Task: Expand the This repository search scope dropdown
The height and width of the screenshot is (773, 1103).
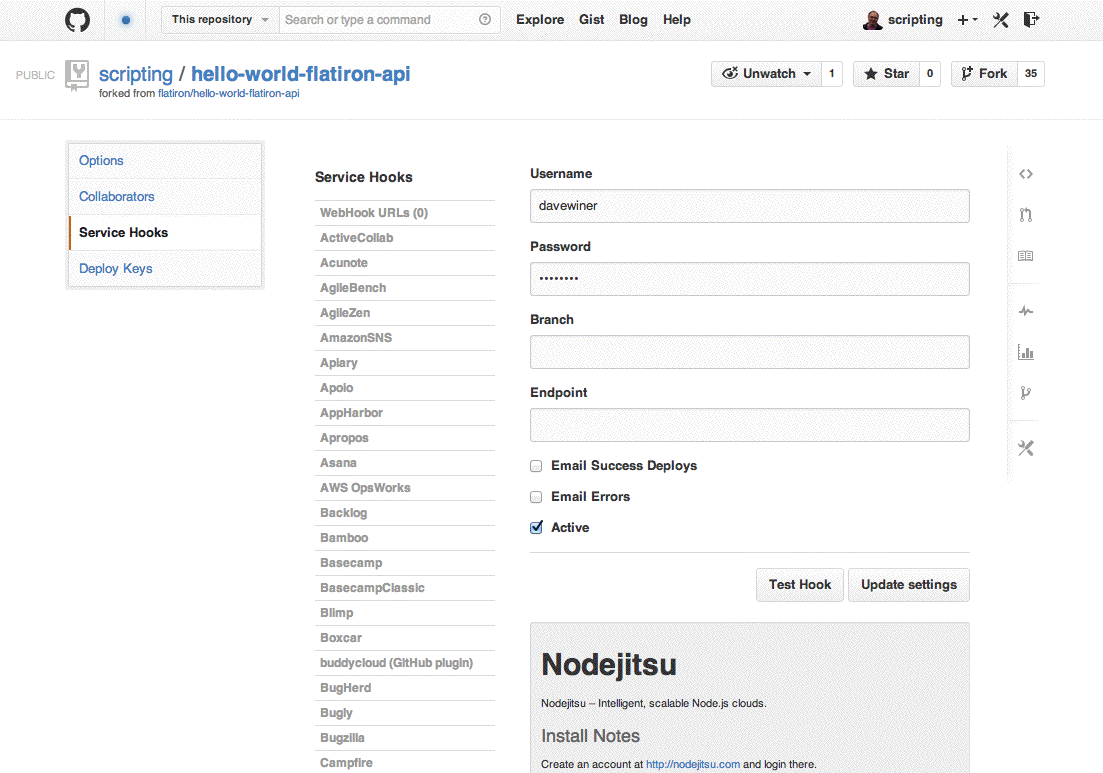Action: point(220,20)
